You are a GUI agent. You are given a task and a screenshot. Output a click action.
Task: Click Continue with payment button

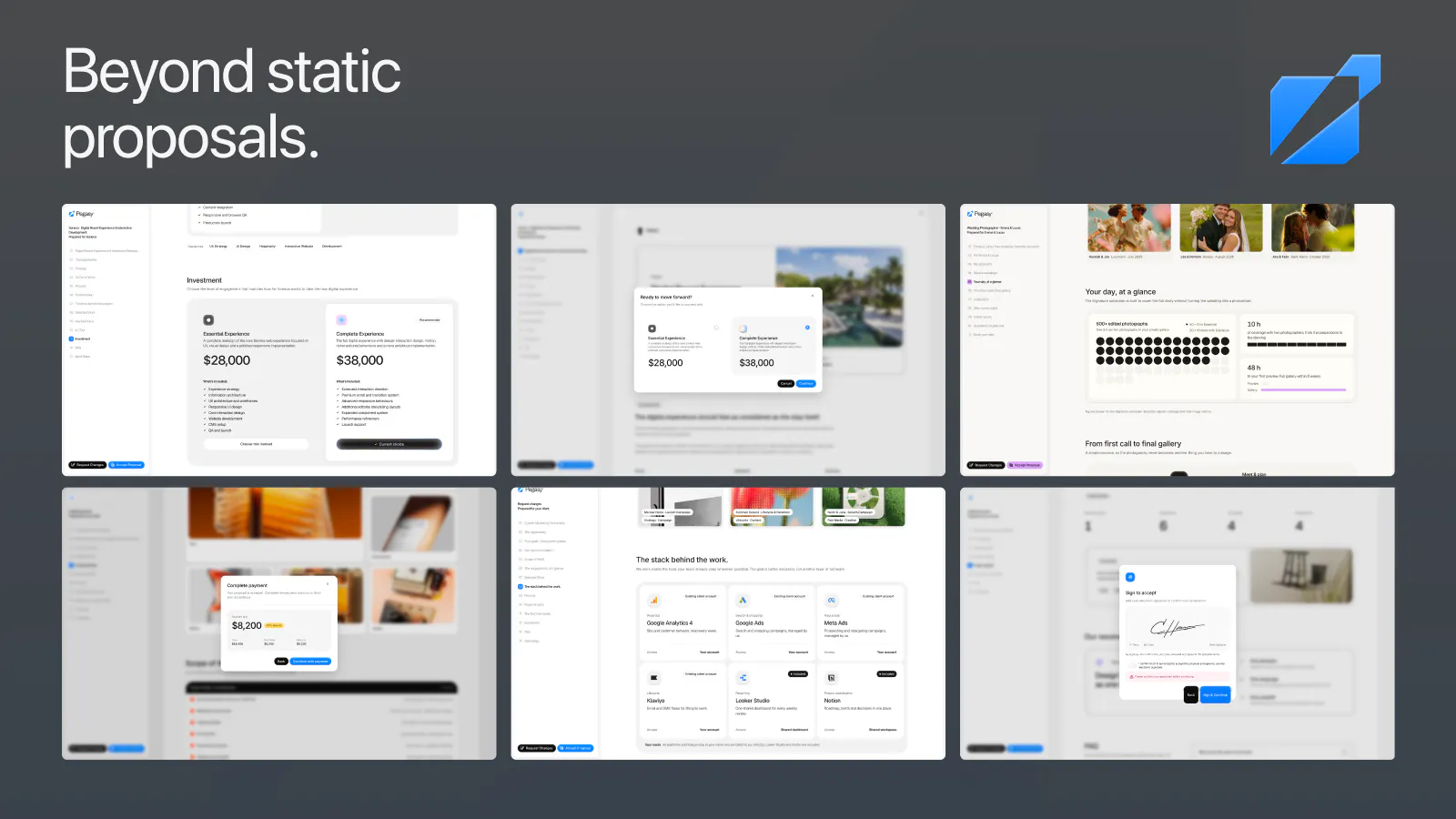[x=311, y=662]
